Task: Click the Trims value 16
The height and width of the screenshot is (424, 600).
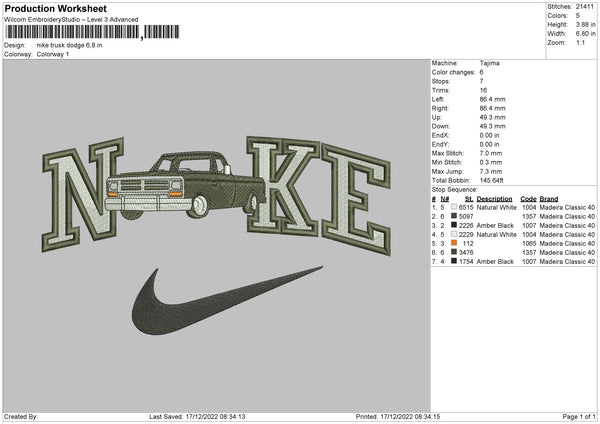Action: [x=483, y=90]
